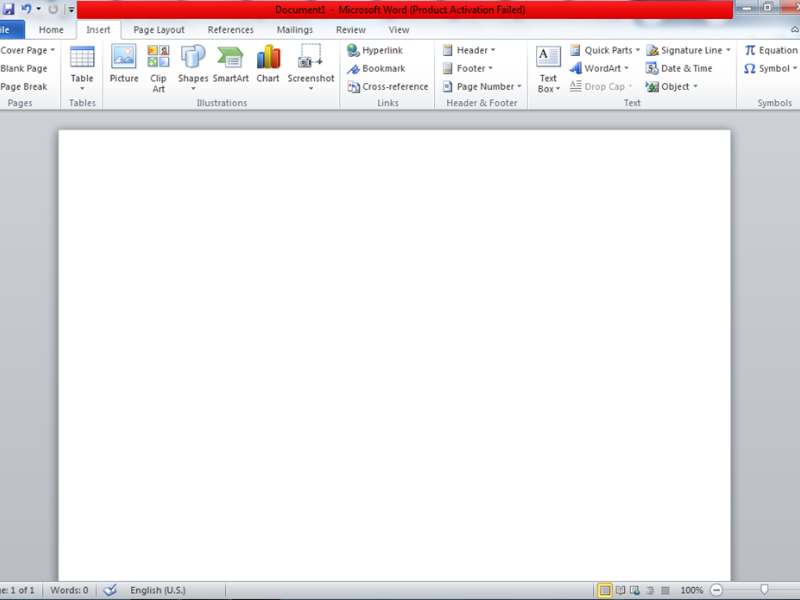Click the 100% zoom level button
The width and height of the screenshot is (800, 600).
pyautogui.click(x=692, y=590)
